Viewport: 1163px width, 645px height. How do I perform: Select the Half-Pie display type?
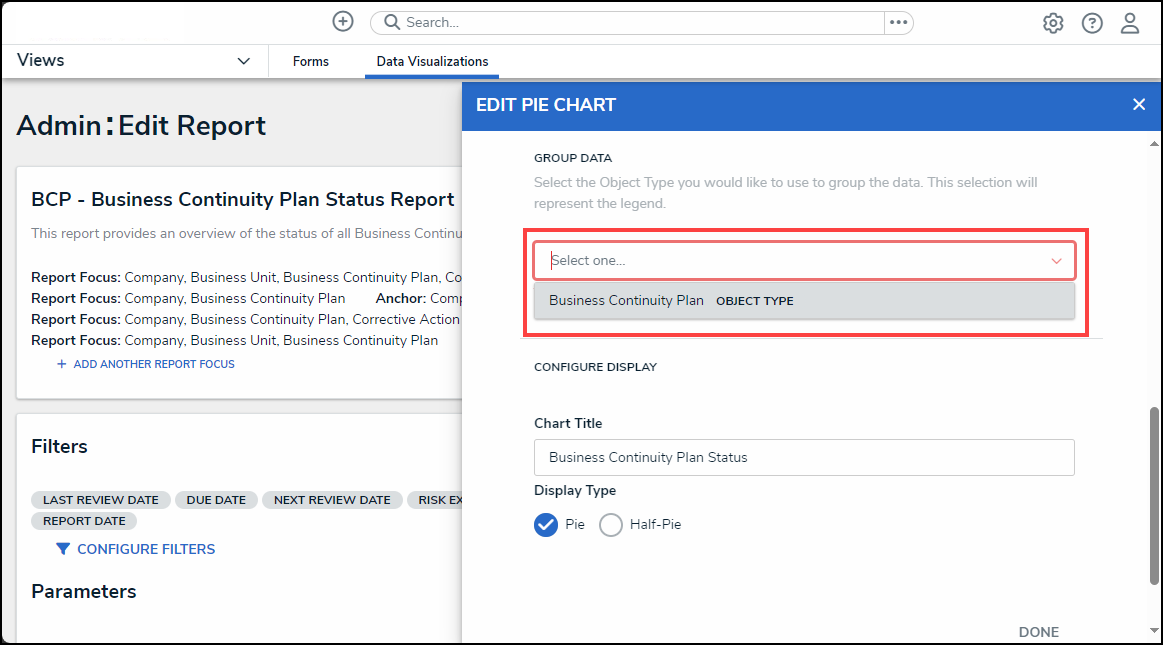pyautogui.click(x=611, y=524)
